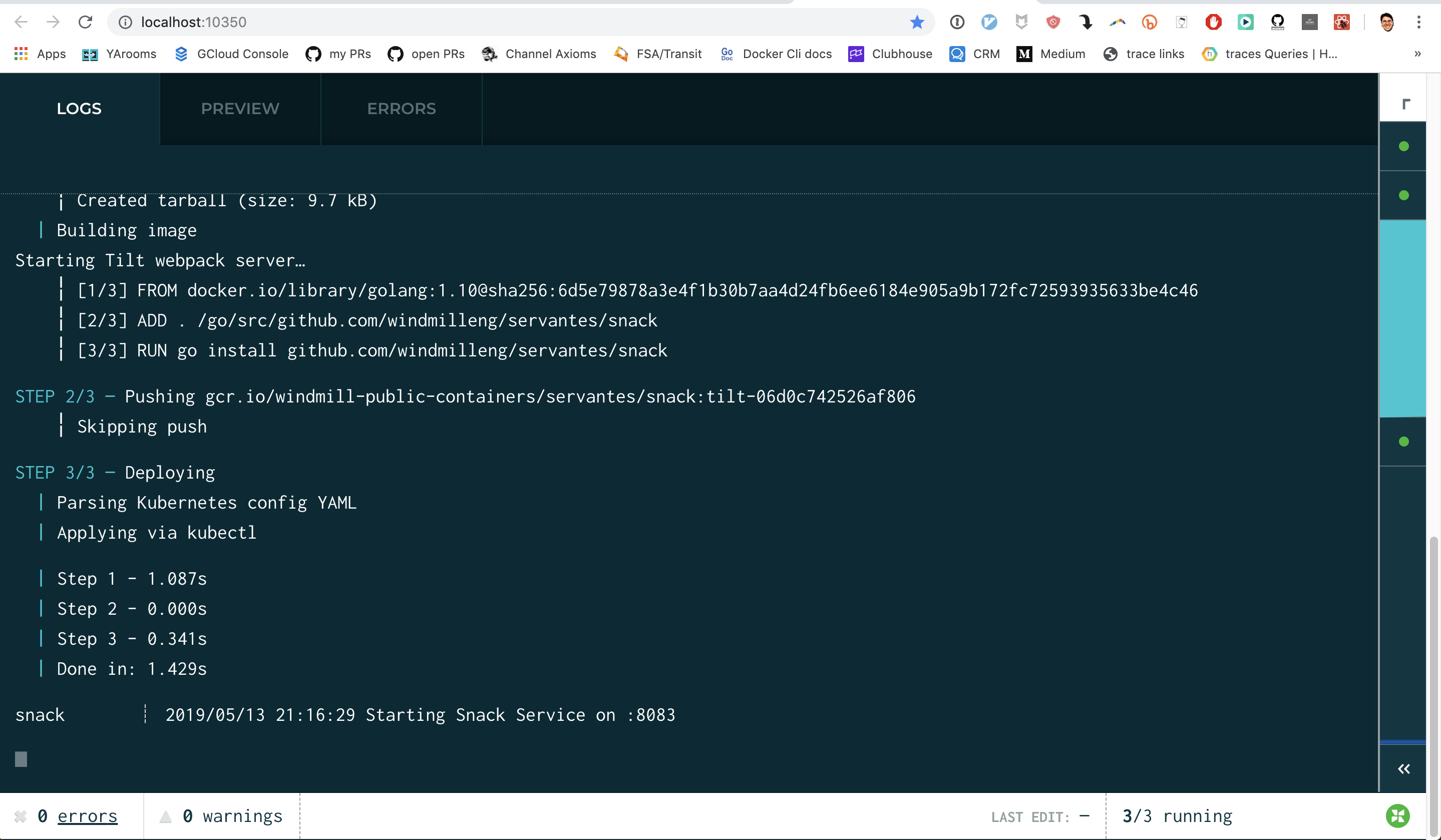
Task: Open the Docker Cli docs bookmark
Action: (776, 54)
